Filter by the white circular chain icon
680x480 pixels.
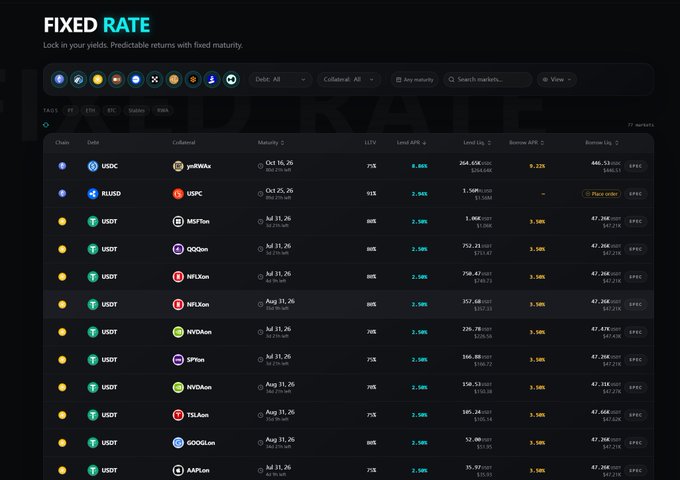pos(231,79)
